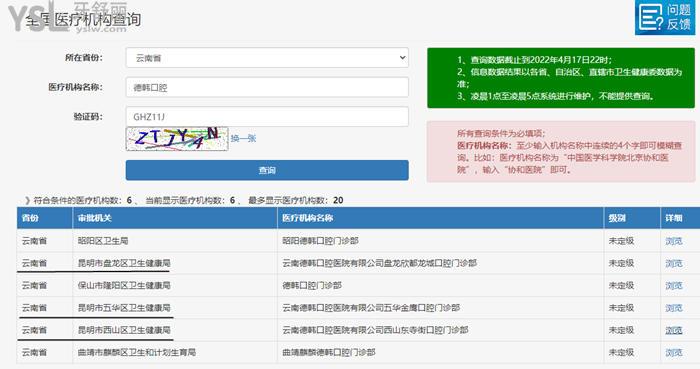The height and width of the screenshot is (369, 700).
Task: Open the 问题反馈 feedback icon
Action: point(665,17)
